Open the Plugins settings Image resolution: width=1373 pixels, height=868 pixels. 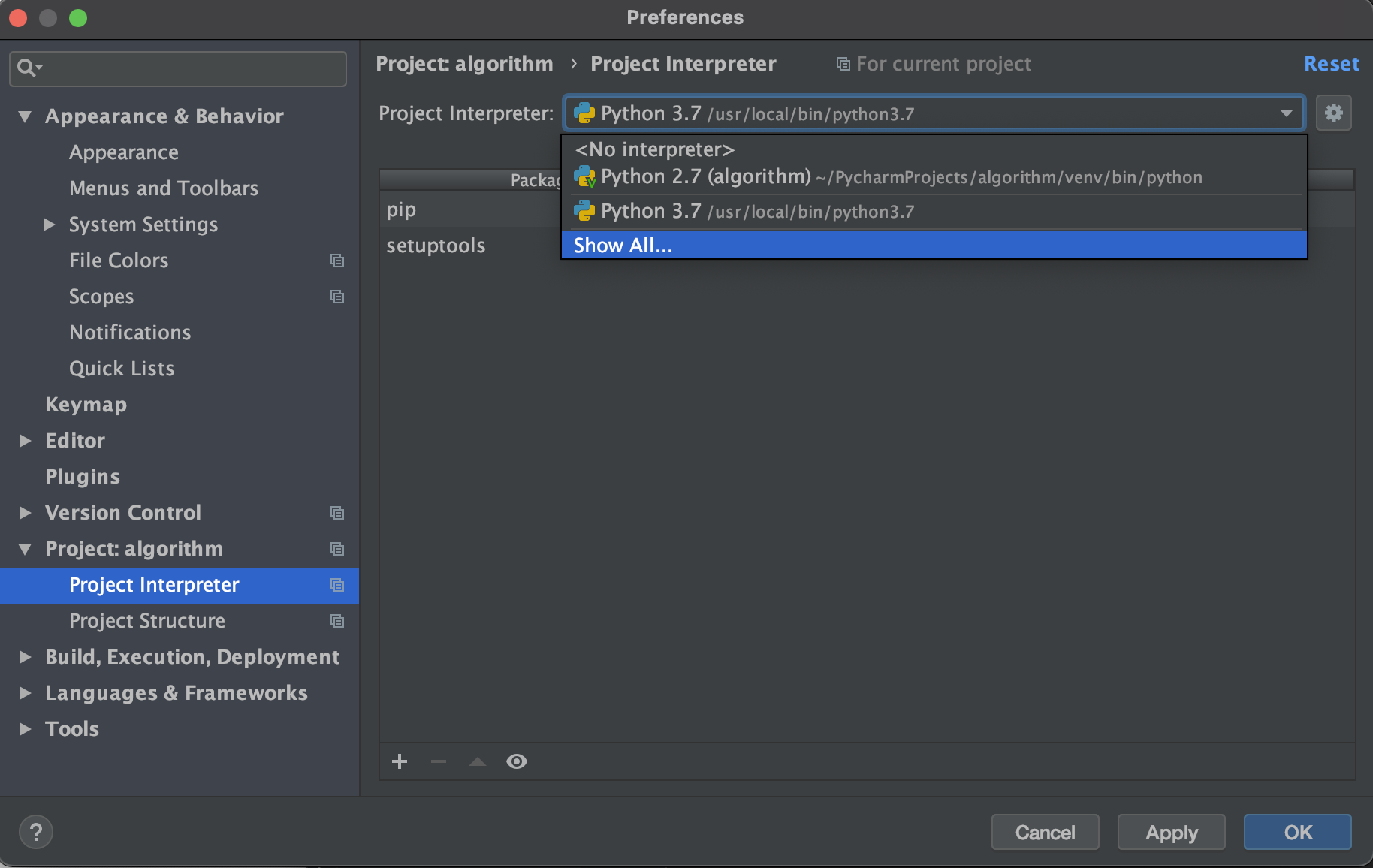pos(83,477)
